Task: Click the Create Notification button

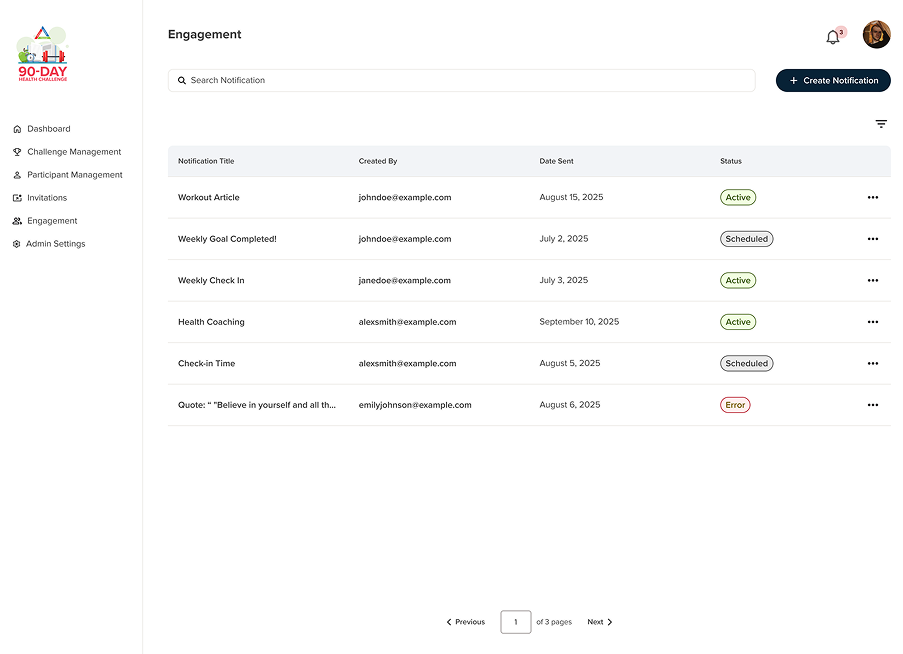Action: click(x=833, y=80)
